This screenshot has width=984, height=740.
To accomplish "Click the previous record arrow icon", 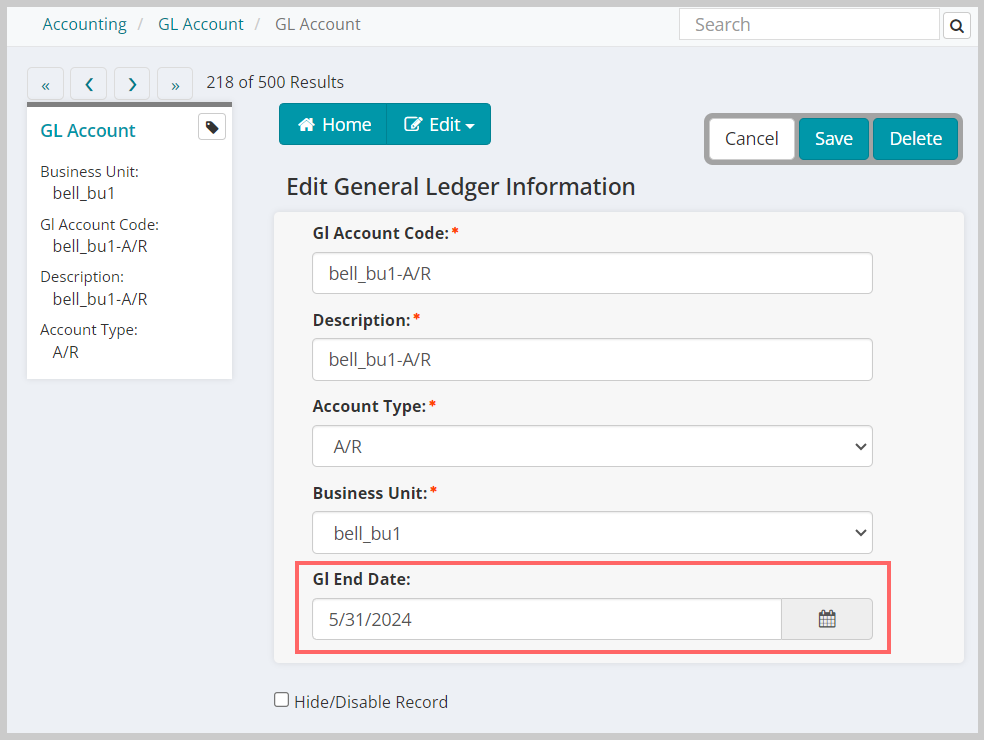I will click(88, 84).
